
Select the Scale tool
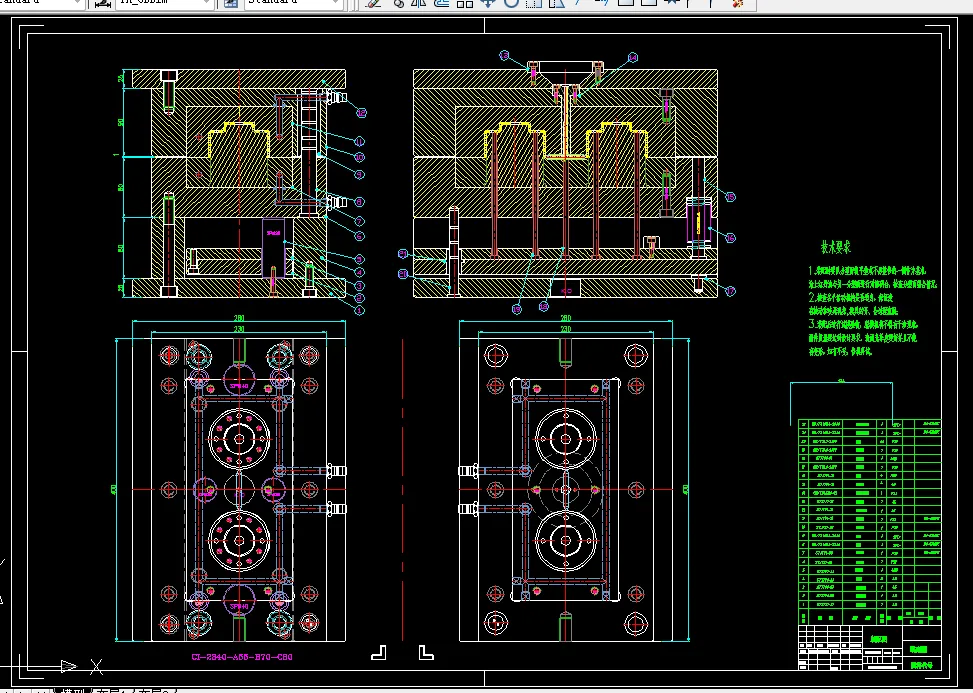click(535, 3)
